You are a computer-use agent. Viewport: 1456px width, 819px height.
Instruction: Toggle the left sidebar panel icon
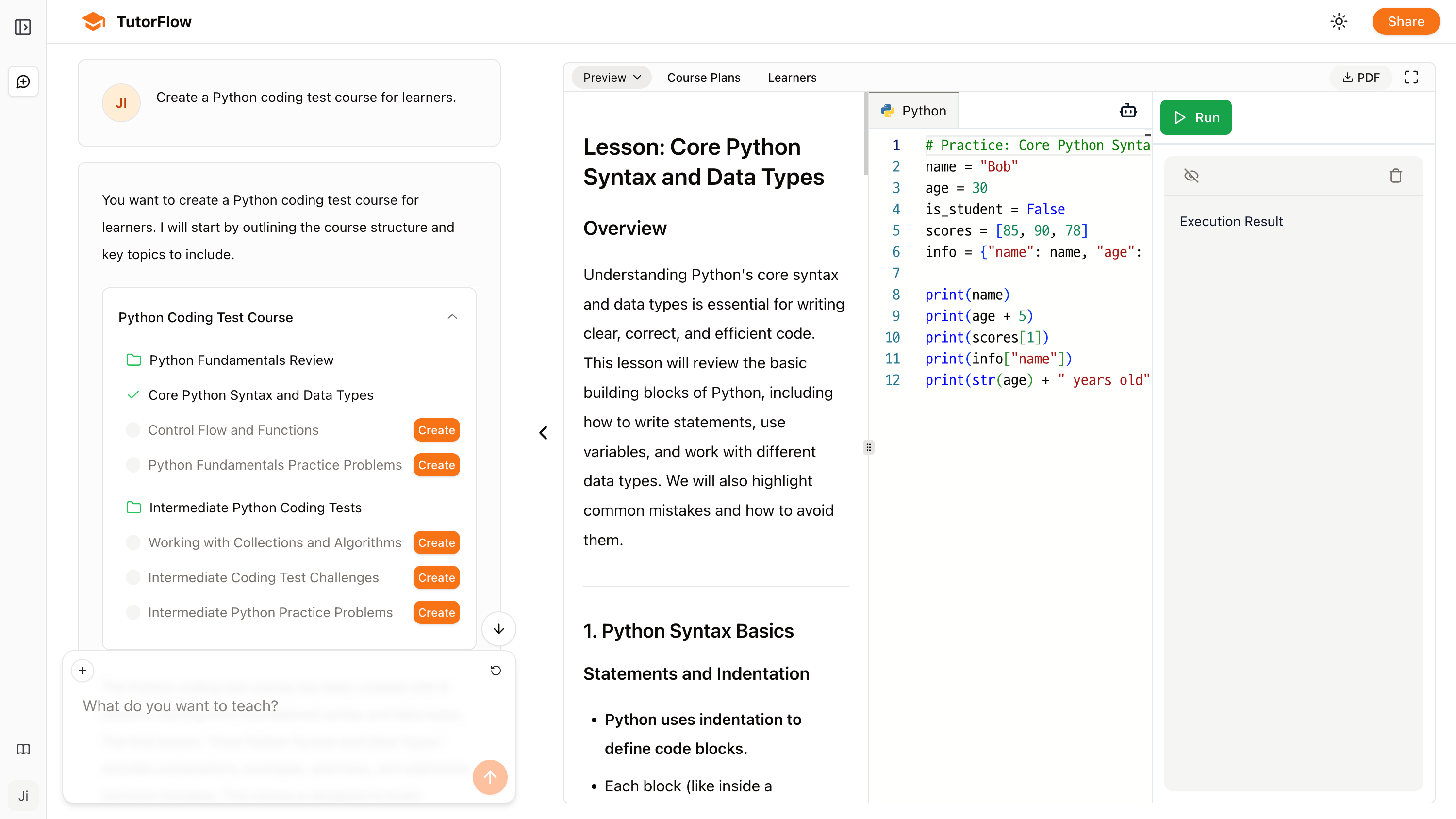[23, 27]
